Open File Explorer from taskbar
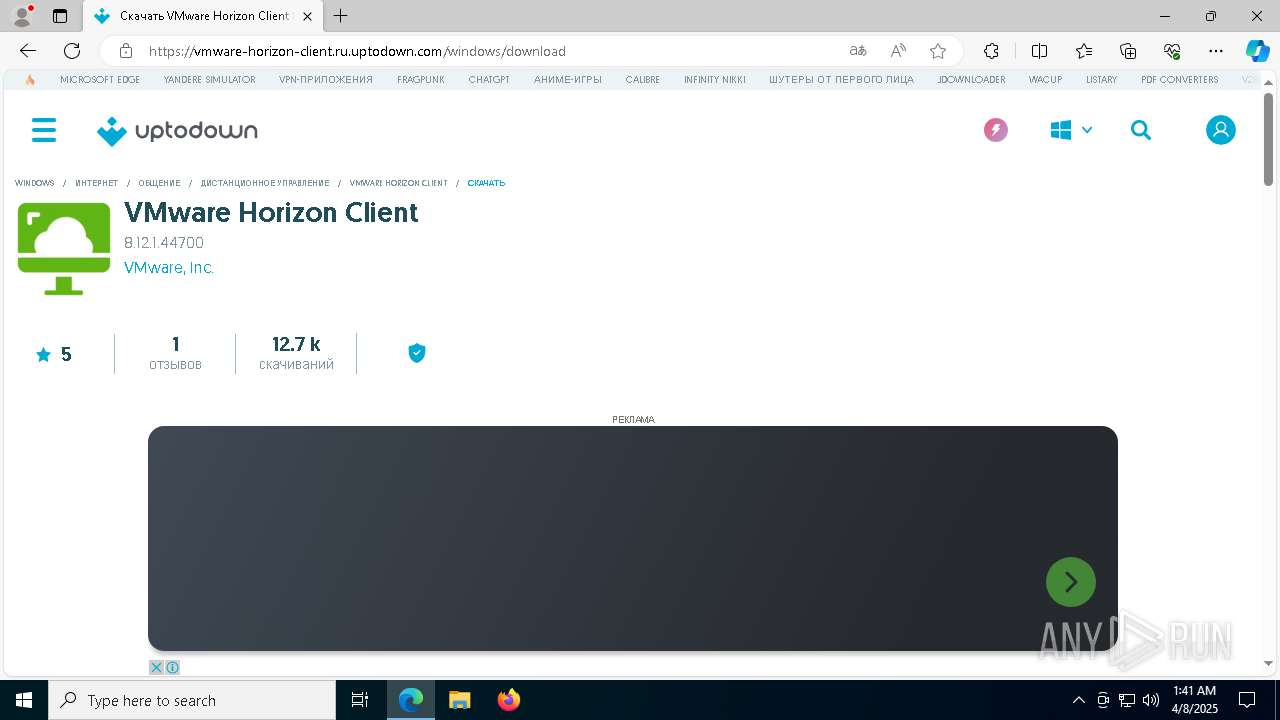The height and width of the screenshot is (720, 1280). coord(459,700)
